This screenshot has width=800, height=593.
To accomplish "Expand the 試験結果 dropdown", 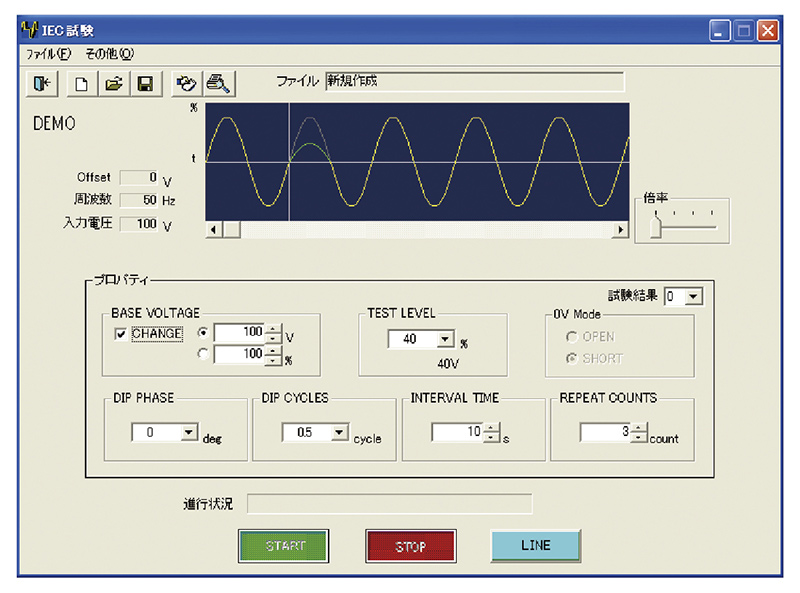I will tap(693, 296).
